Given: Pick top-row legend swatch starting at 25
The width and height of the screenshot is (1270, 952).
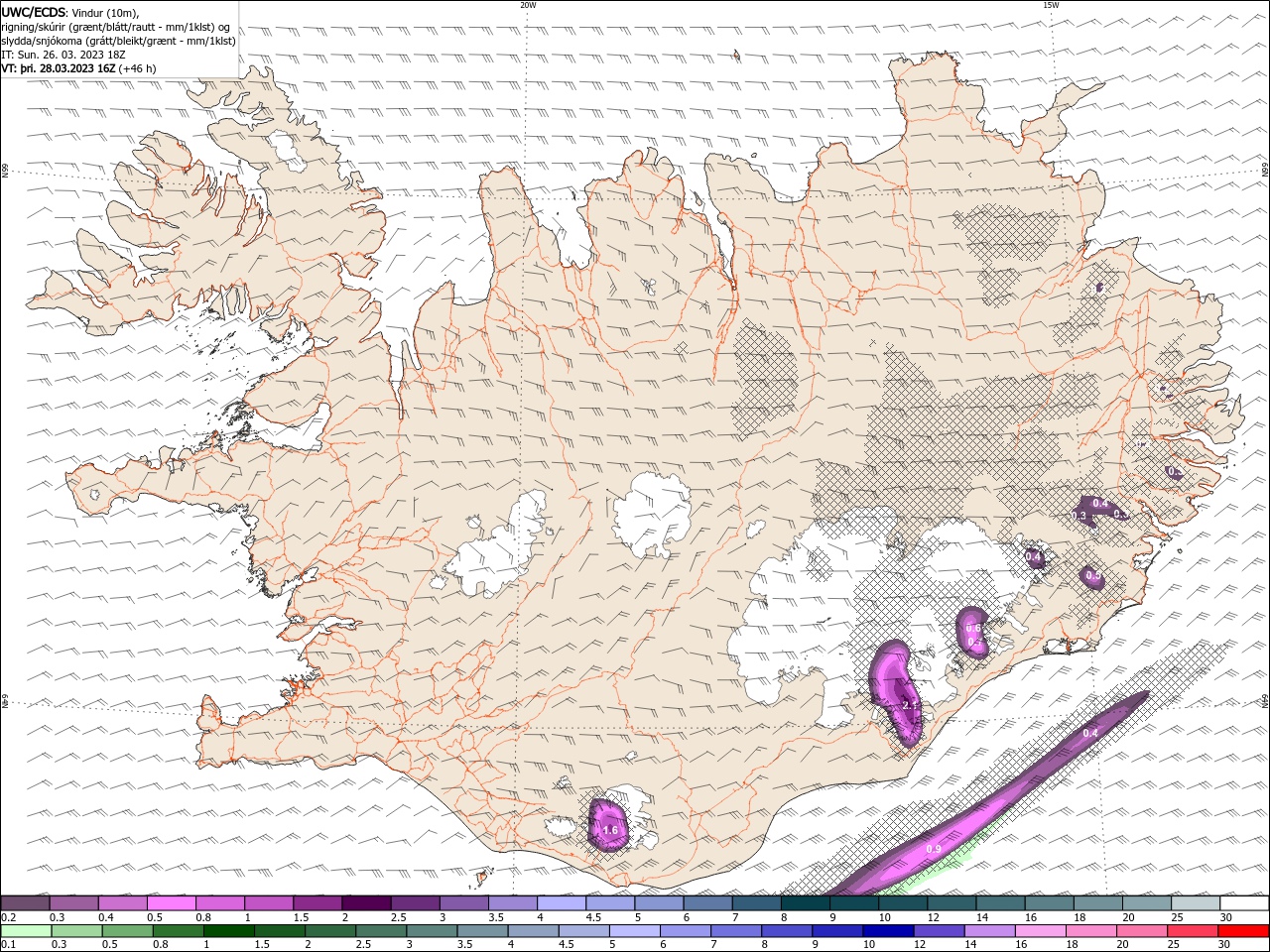Looking at the screenshot, I should [1196, 902].
